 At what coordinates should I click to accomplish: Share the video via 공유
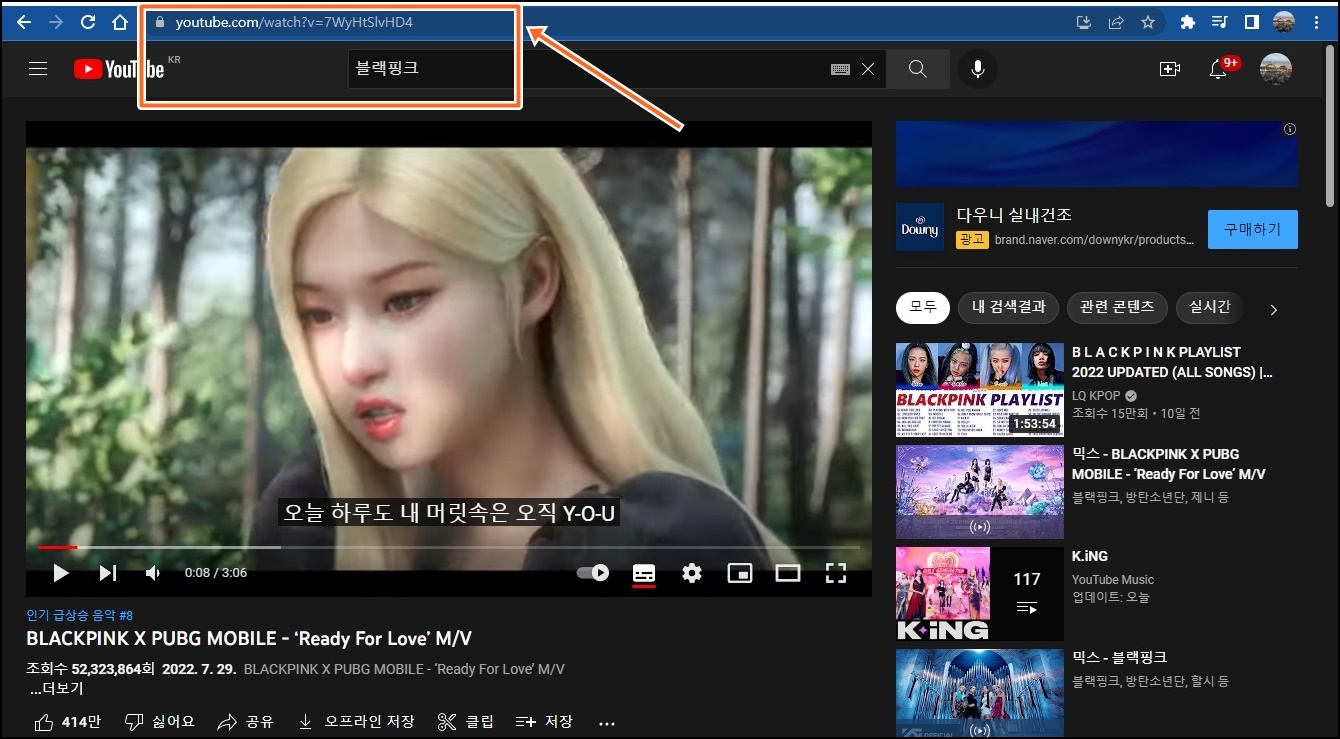coord(245,722)
